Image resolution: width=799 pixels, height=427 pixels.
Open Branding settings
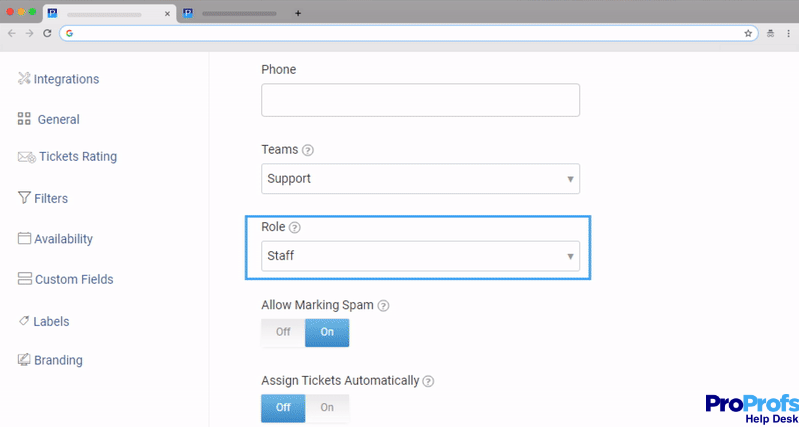click(58, 360)
